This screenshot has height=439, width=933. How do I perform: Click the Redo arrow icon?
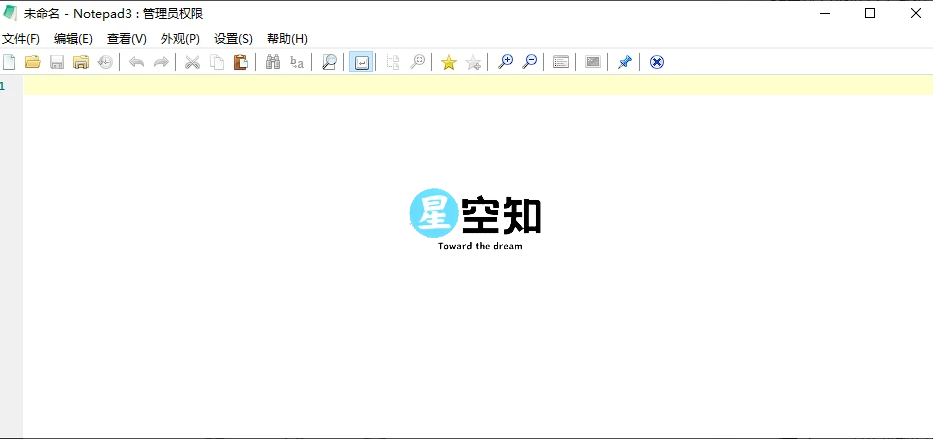[161, 62]
